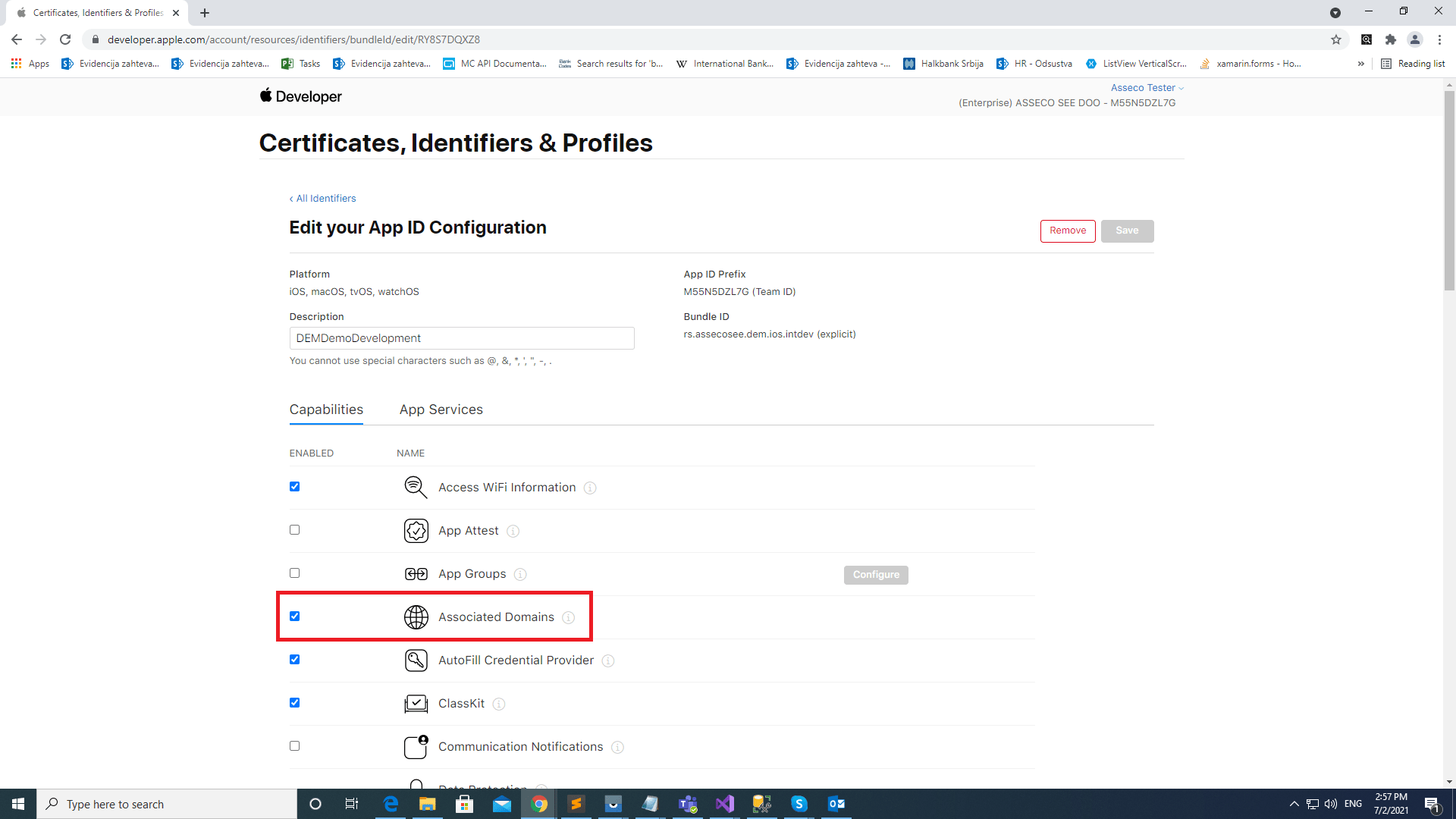Click the Associated Domains info icon
Image resolution: width=1456 pixels, height=819 pixels.
pyautogui.click(x=568, y=617)
